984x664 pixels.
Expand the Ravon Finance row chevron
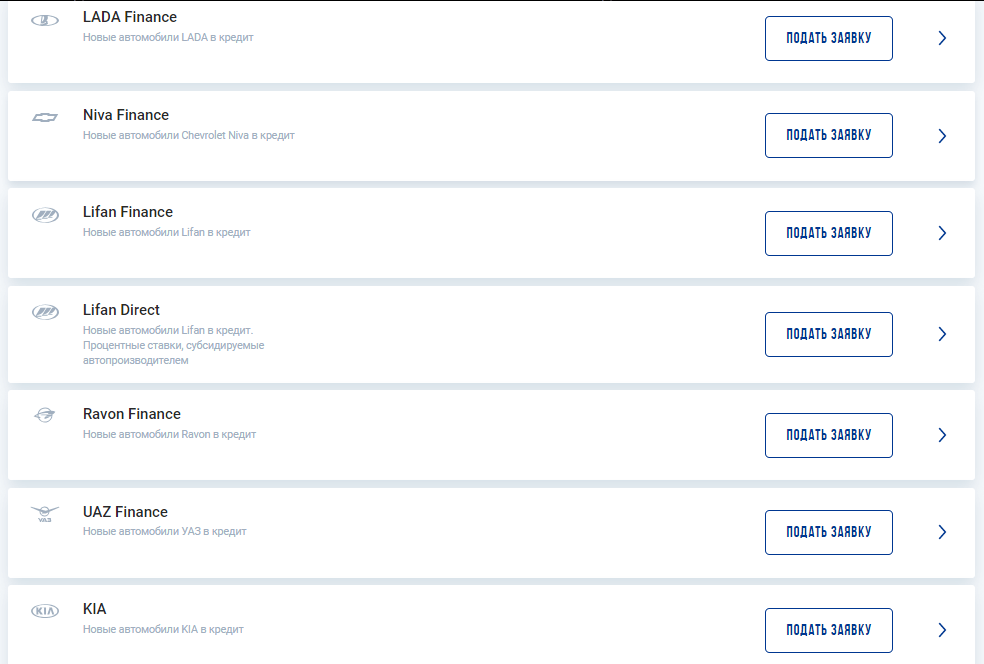pos(942,435)
